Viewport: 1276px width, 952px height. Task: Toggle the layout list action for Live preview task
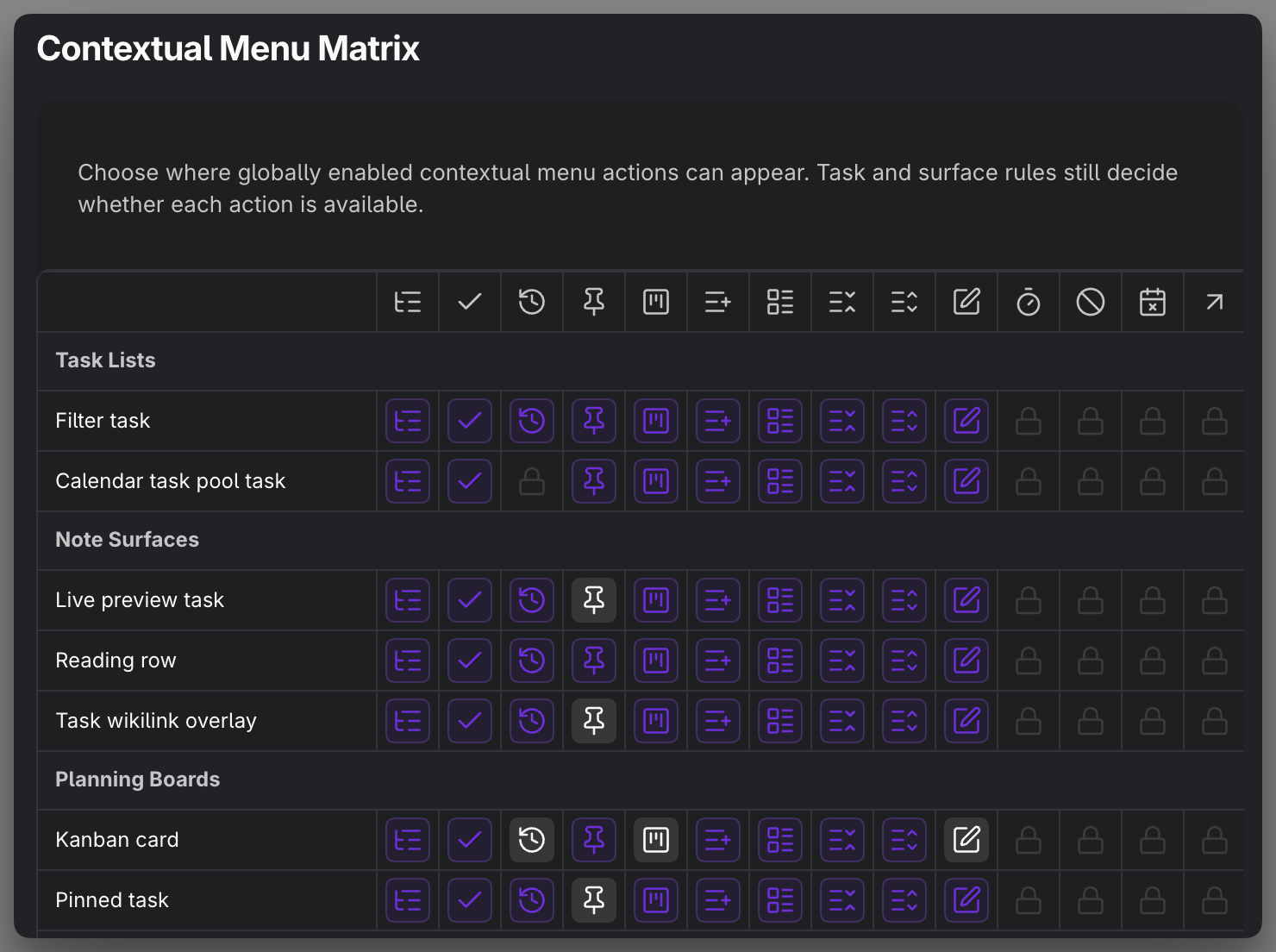point(780,600)
